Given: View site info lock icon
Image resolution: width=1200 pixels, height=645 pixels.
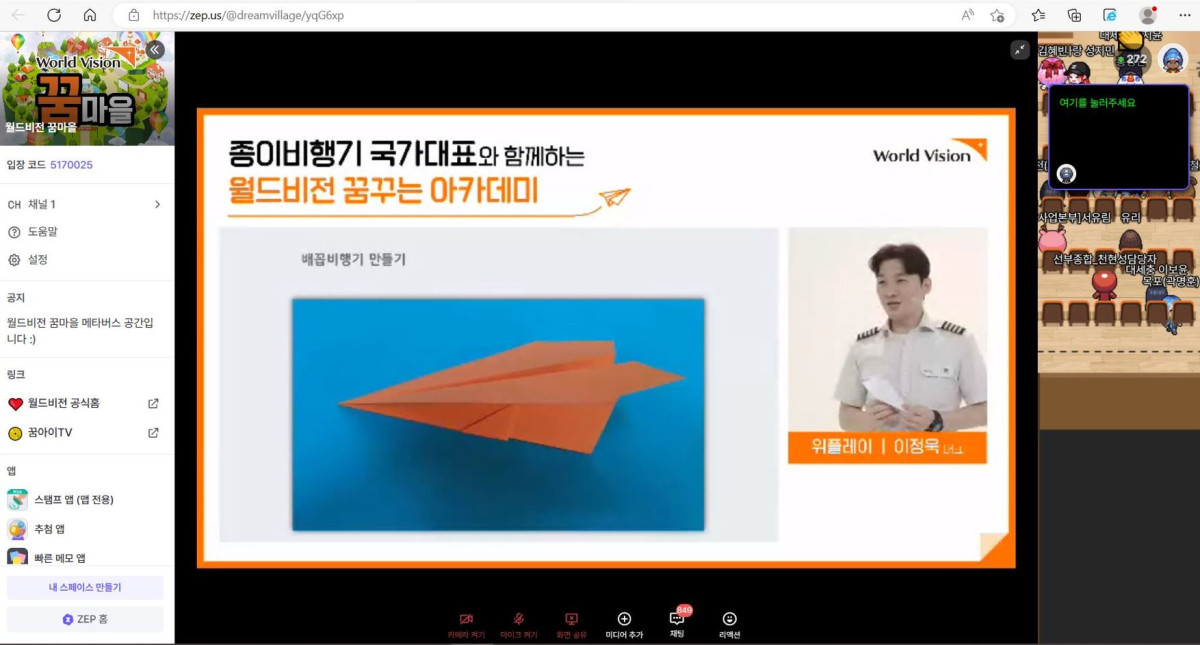Looking at the screenshot, I should tap(133, 15).
